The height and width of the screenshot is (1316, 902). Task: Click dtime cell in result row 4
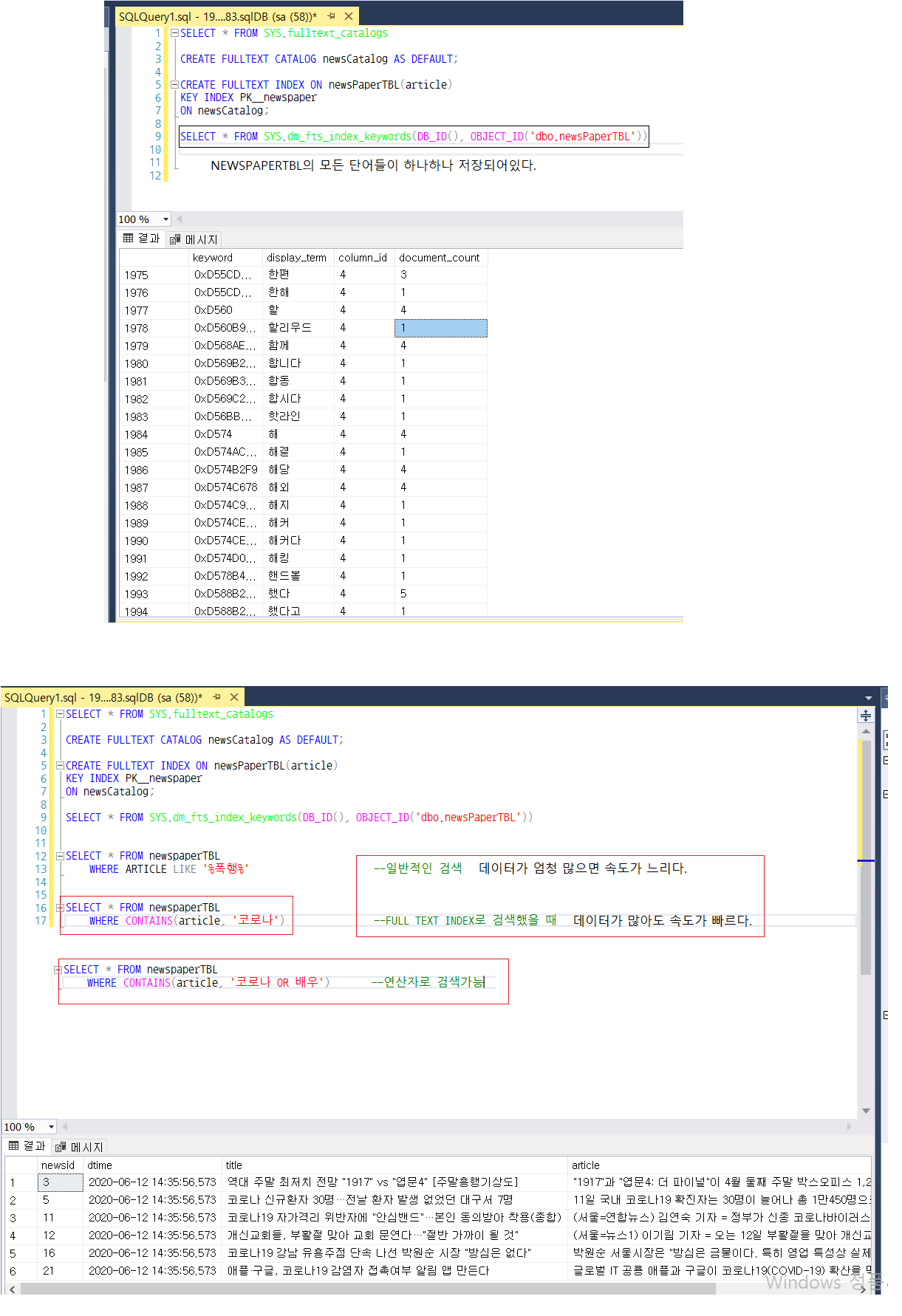pyautogui.click(x=152, y=1236)
